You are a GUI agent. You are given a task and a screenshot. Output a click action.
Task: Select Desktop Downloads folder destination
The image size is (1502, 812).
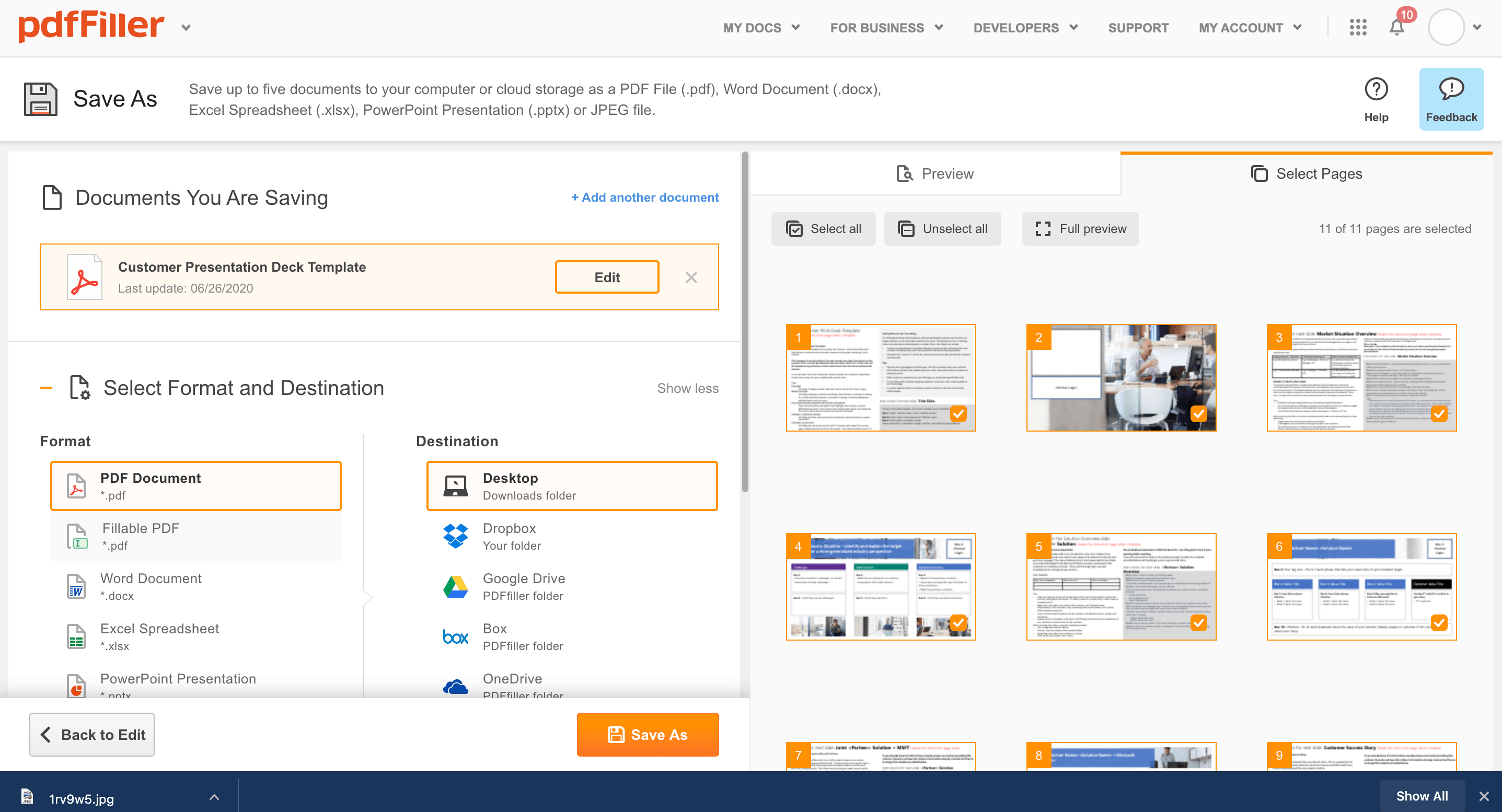click(572, 486)
